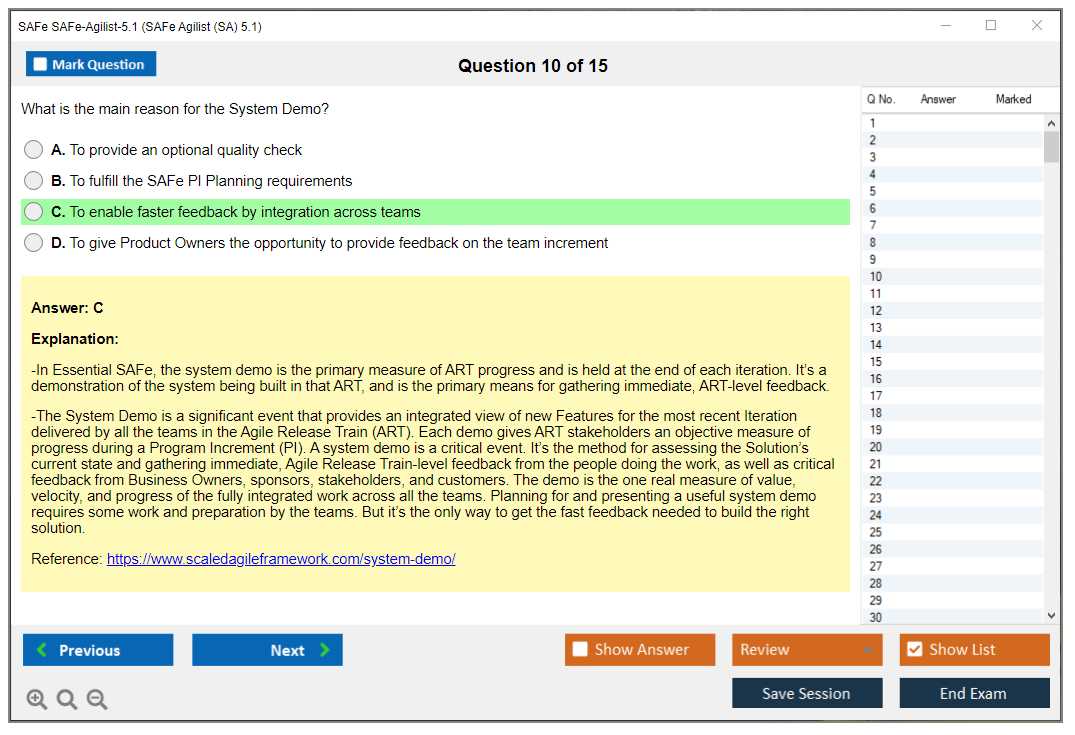Select question 16 in the list
The height and width of the screenshot is (735, 1075).
[952, 378]
